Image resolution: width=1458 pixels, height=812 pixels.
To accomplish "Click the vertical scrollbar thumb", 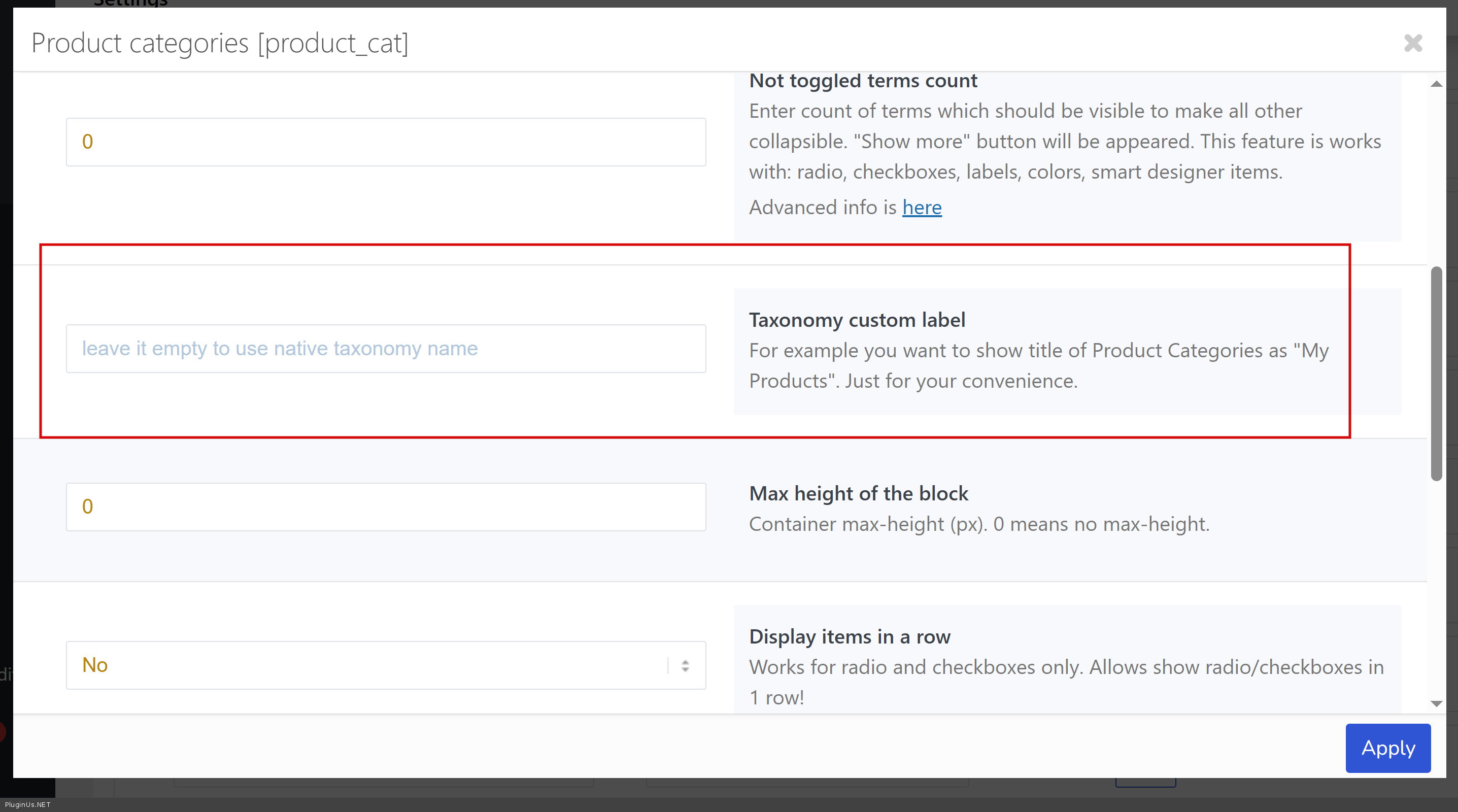I will (x=1436, y=374).
